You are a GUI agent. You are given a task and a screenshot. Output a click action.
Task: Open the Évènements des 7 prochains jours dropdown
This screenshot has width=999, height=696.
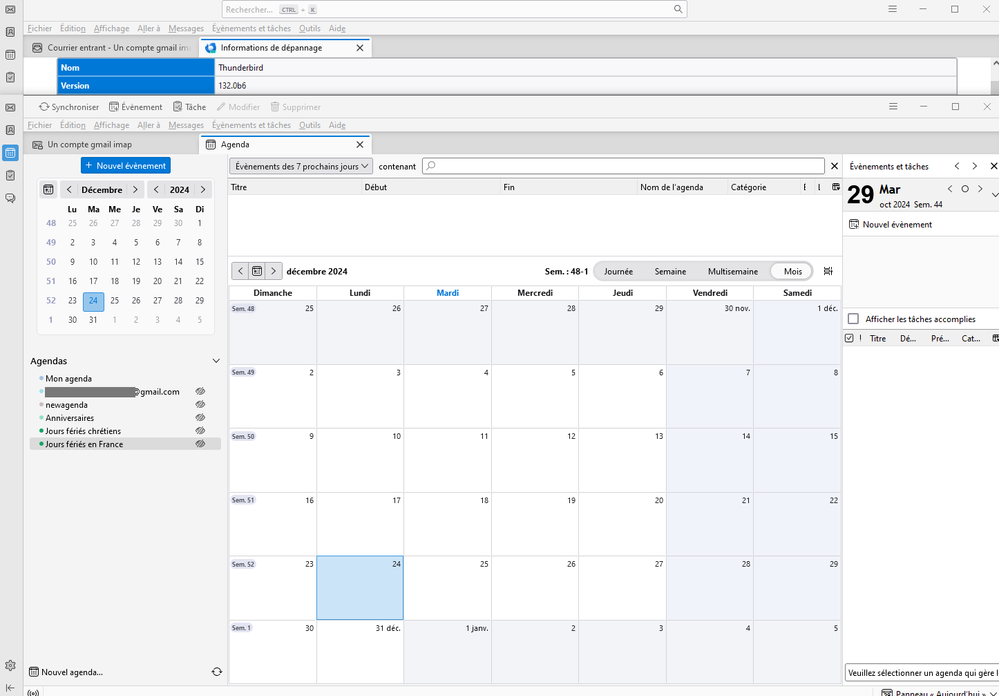[301, 166]
